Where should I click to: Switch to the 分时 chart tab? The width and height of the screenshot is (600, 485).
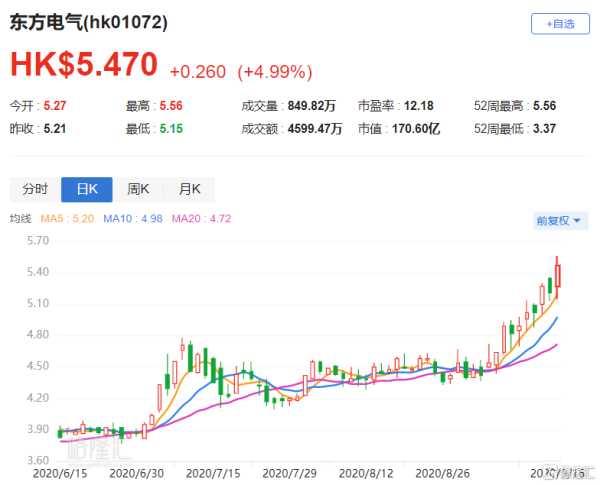(35, 189)
